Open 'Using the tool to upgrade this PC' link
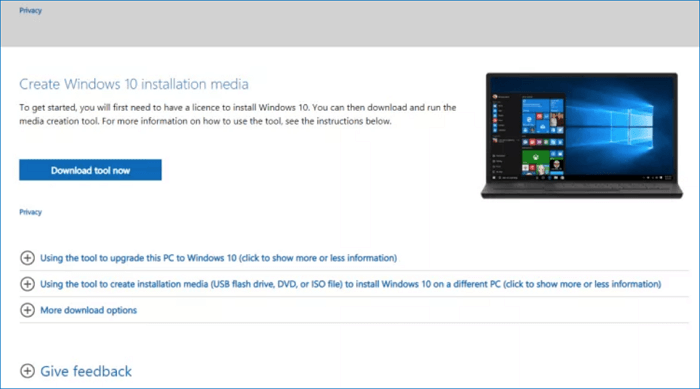Image resolution: width=700 pixels, height=389 pixels. pos(218,258)
